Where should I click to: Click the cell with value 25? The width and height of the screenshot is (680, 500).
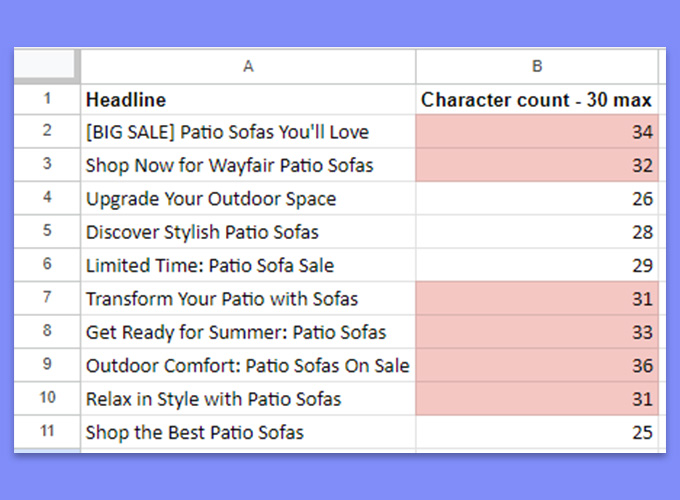tap(537, 432)
